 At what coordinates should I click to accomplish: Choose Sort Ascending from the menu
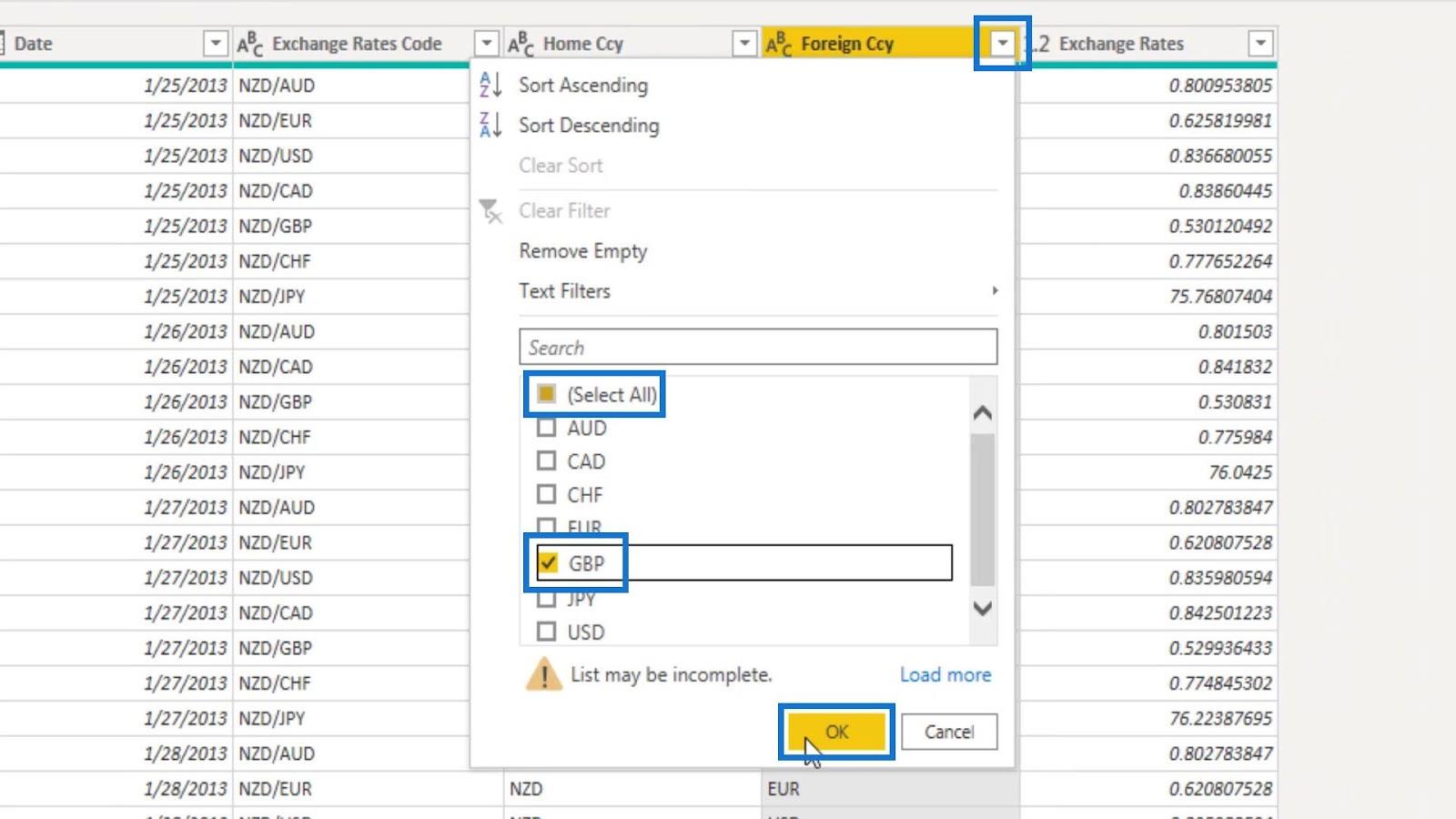583,85
